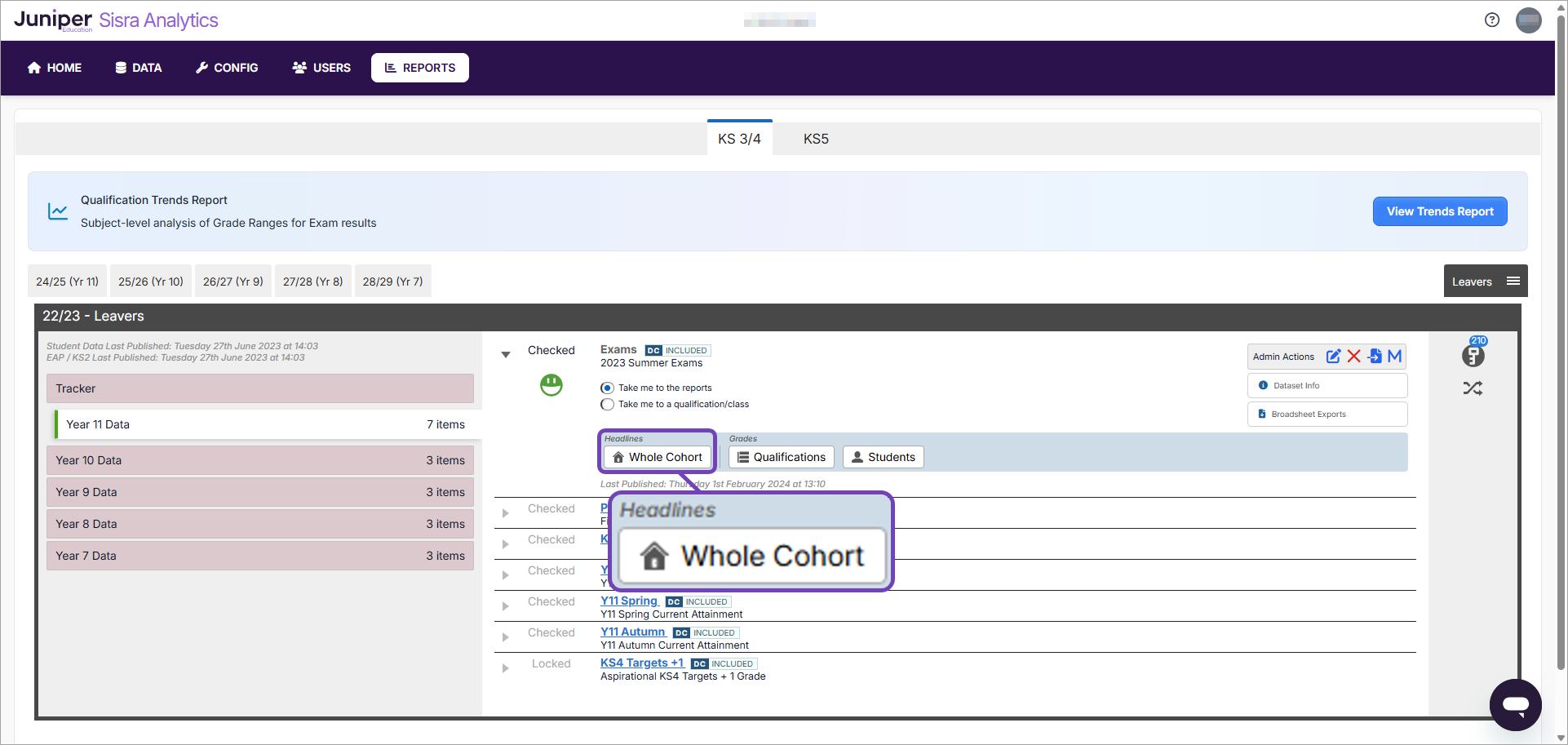The width and height of the screenshot is (1568, 745).
Task: Open the chat support bubble
Action: click(1515, 704)
